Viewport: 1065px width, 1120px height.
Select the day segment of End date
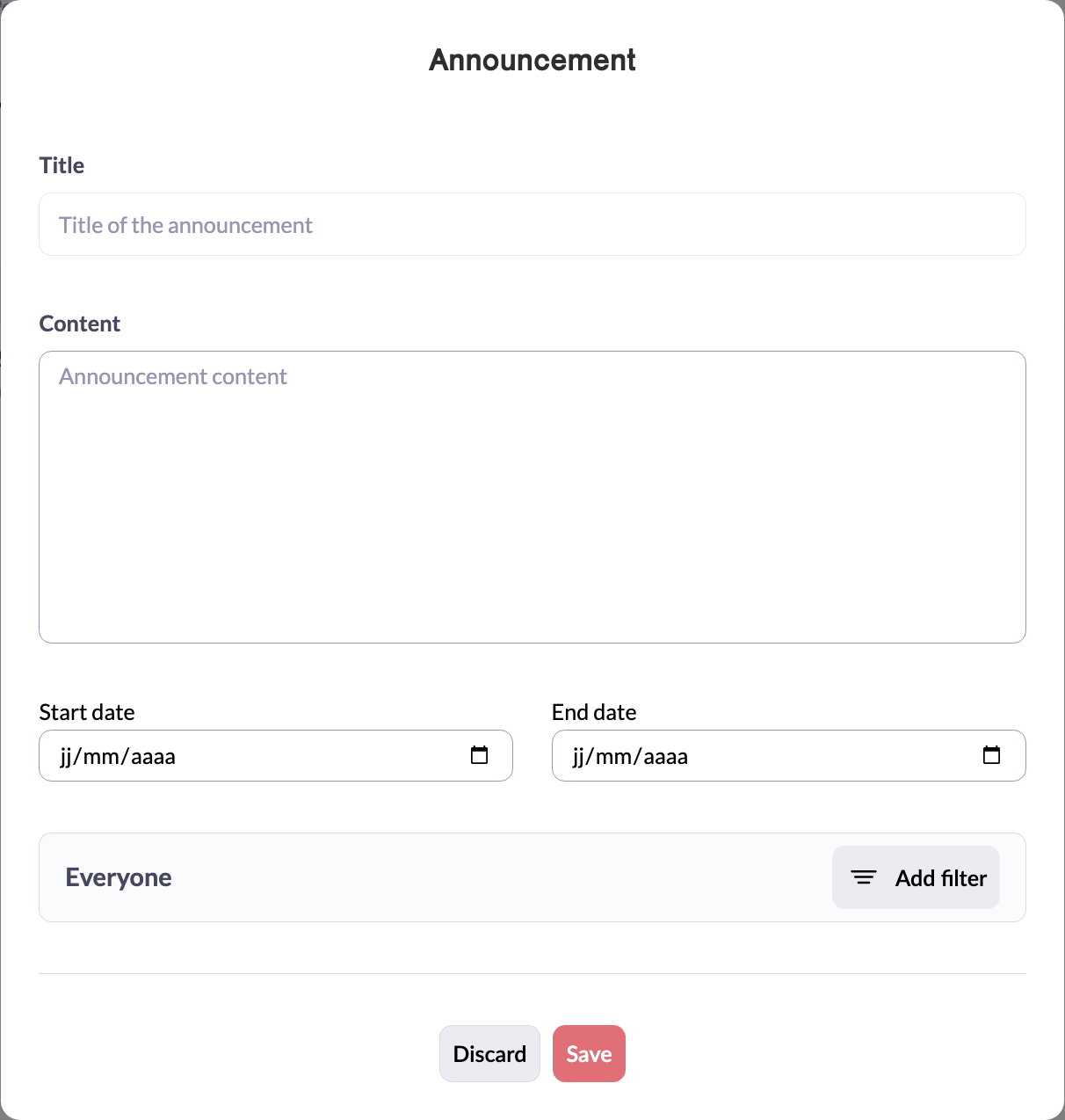point(579,757)
